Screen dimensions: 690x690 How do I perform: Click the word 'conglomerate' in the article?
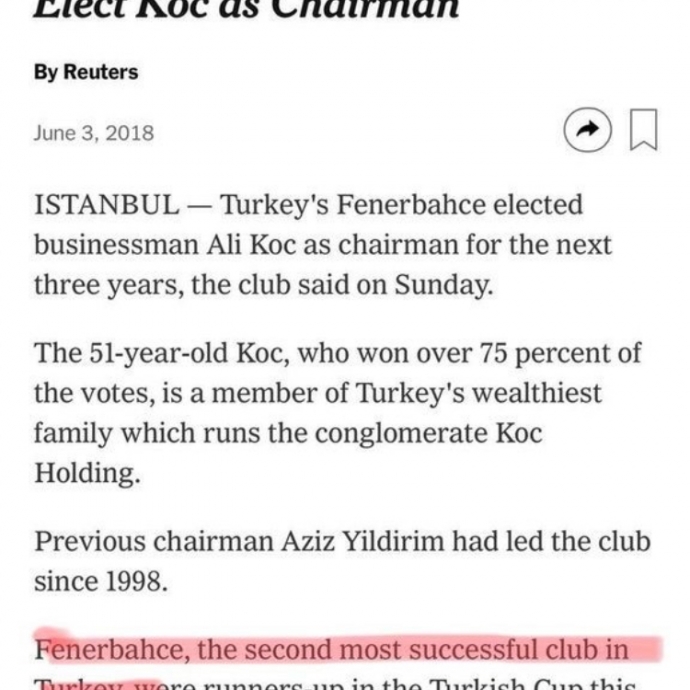point(401,433)
